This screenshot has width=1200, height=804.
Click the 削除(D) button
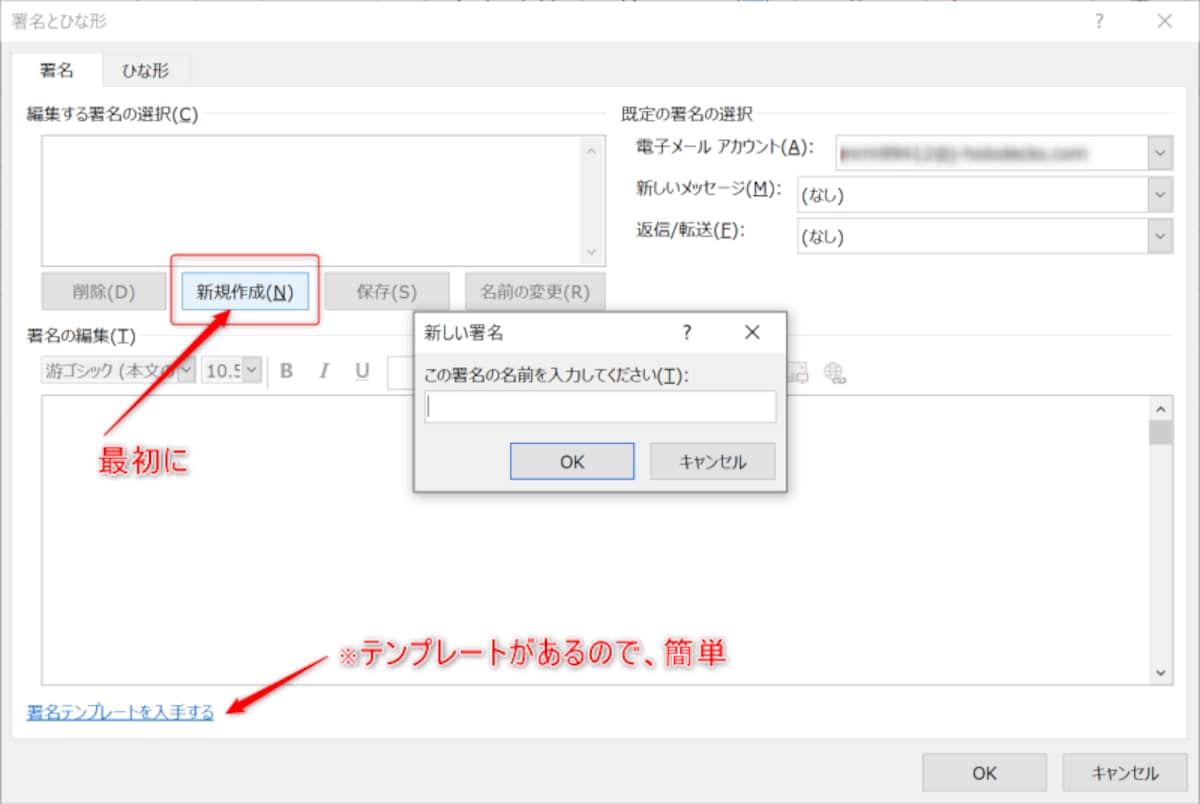[104, 292]
